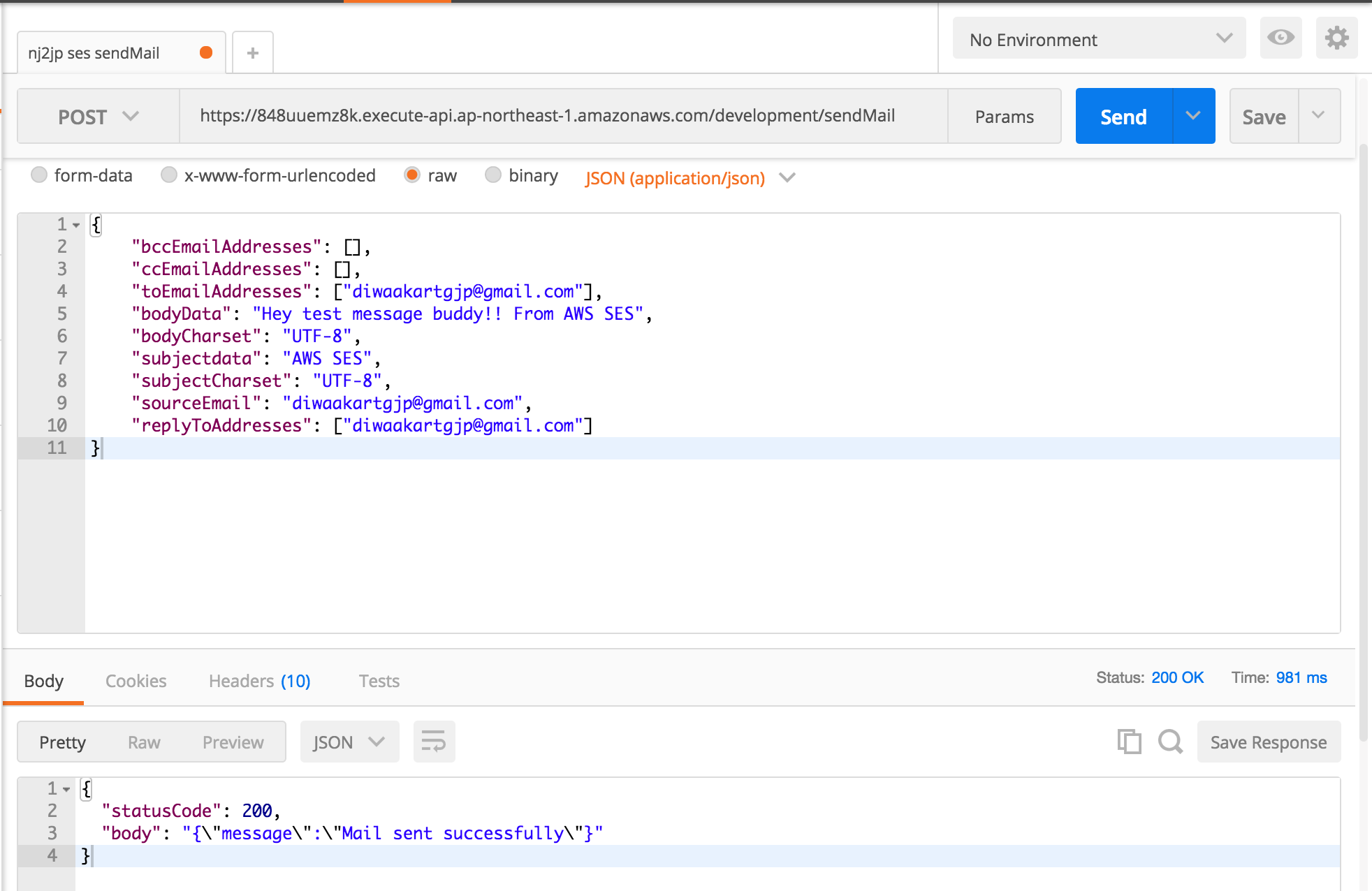Copy response using the copy icon
This screenshot has height=891, width=1372.
[x=1129, y=742]
